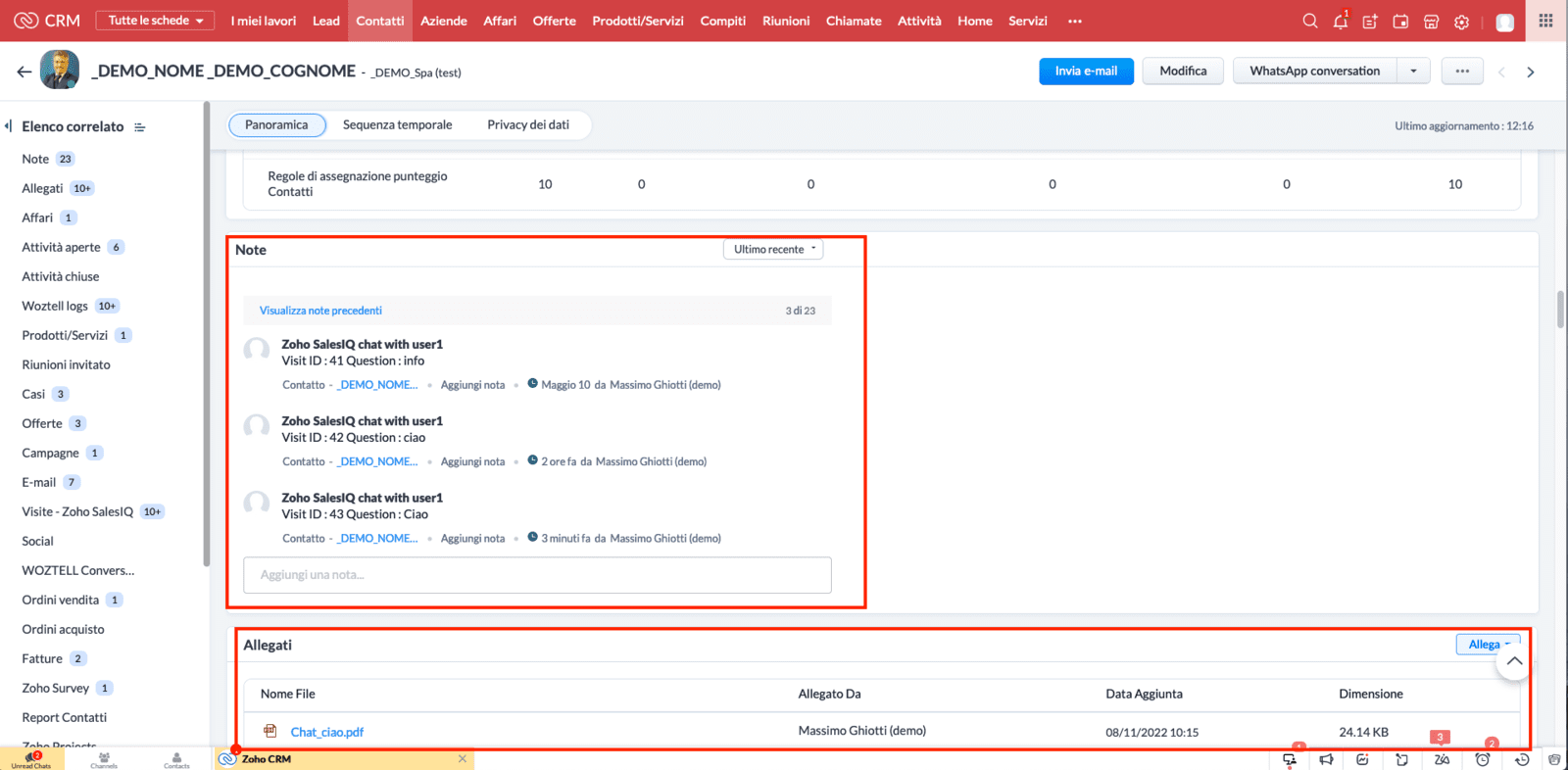Screen dimensions: 1568x770
Task: Open Contacts in bottom chat bar
Action: coord(176,759)
